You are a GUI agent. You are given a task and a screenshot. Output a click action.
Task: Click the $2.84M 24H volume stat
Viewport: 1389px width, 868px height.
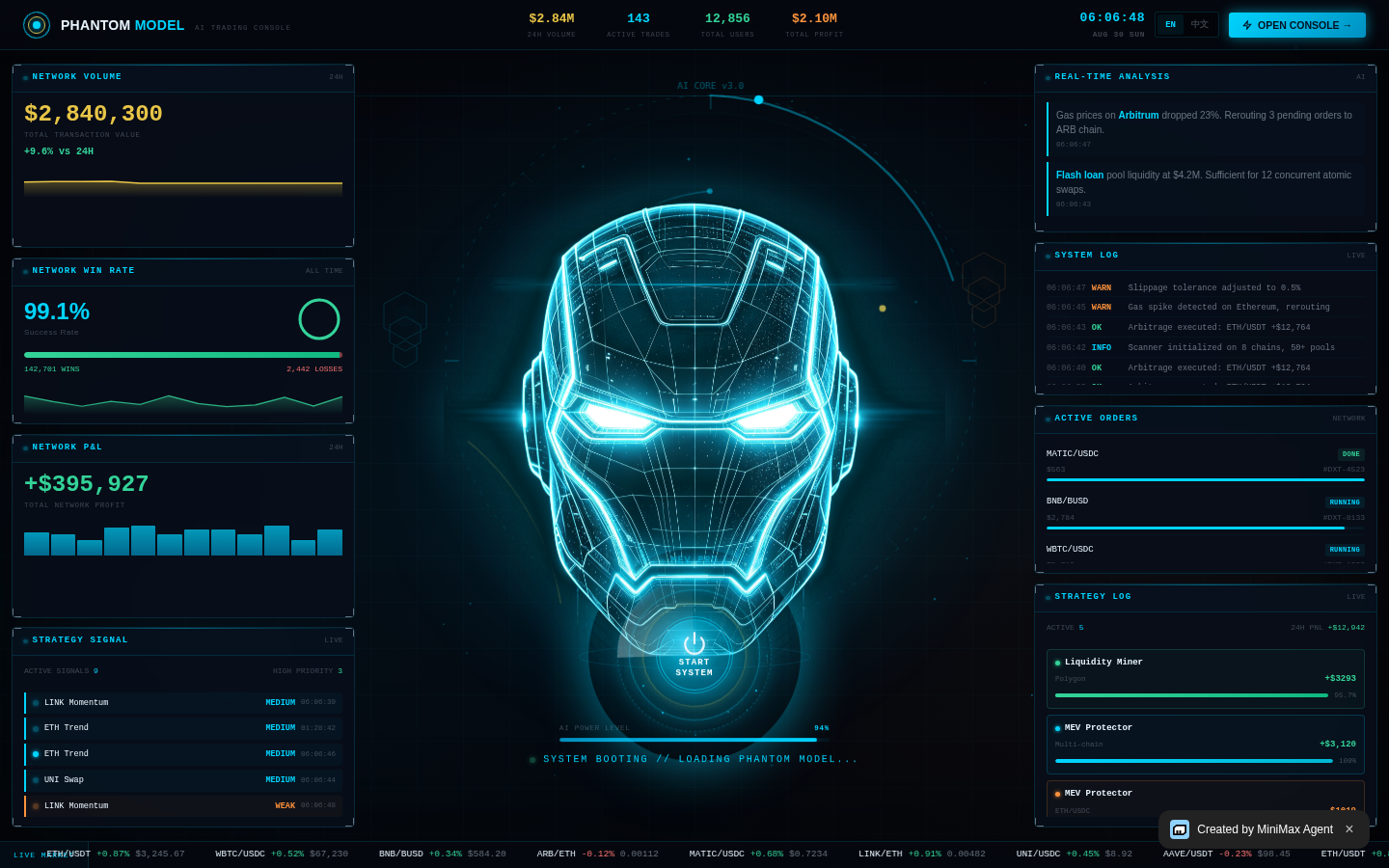coord(552,19)
